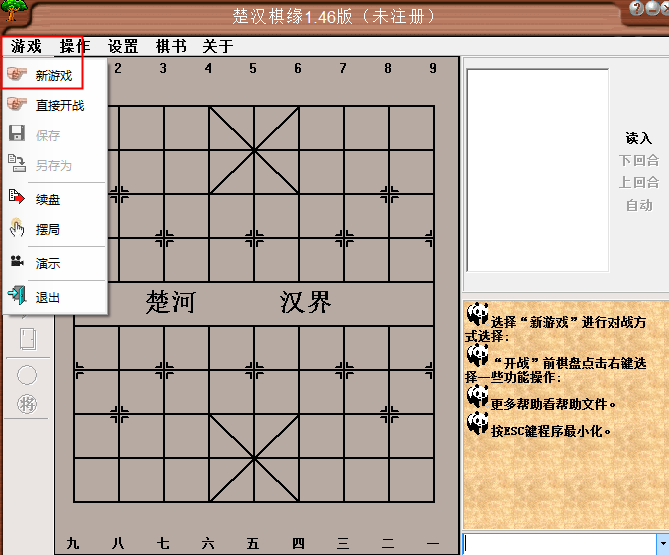Click the hint text 按ESC键程序最小化

(x=551, y=431)
